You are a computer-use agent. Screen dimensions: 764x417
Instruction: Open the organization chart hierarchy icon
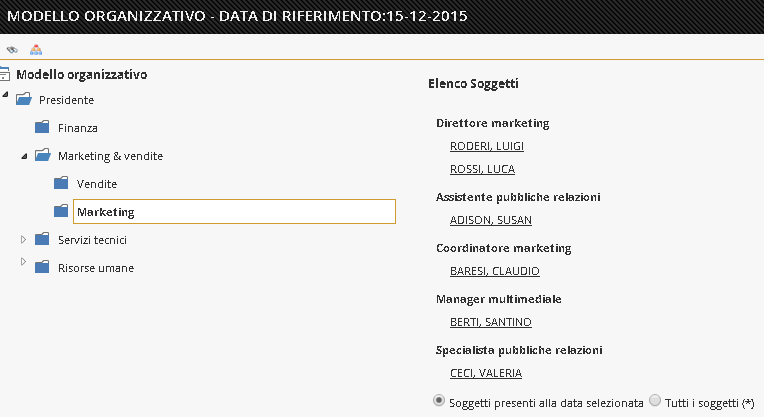point(36,49)
